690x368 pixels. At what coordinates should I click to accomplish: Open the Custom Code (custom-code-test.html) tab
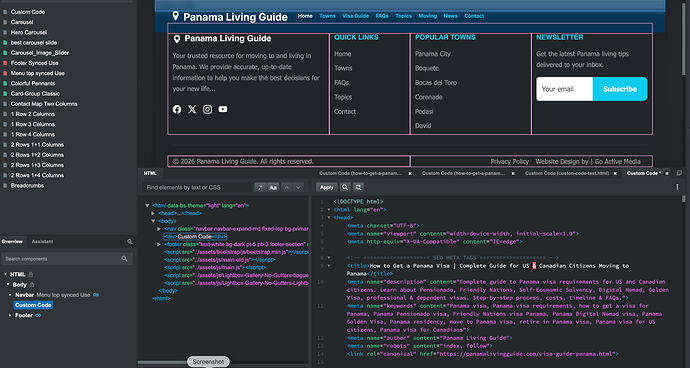567,173
